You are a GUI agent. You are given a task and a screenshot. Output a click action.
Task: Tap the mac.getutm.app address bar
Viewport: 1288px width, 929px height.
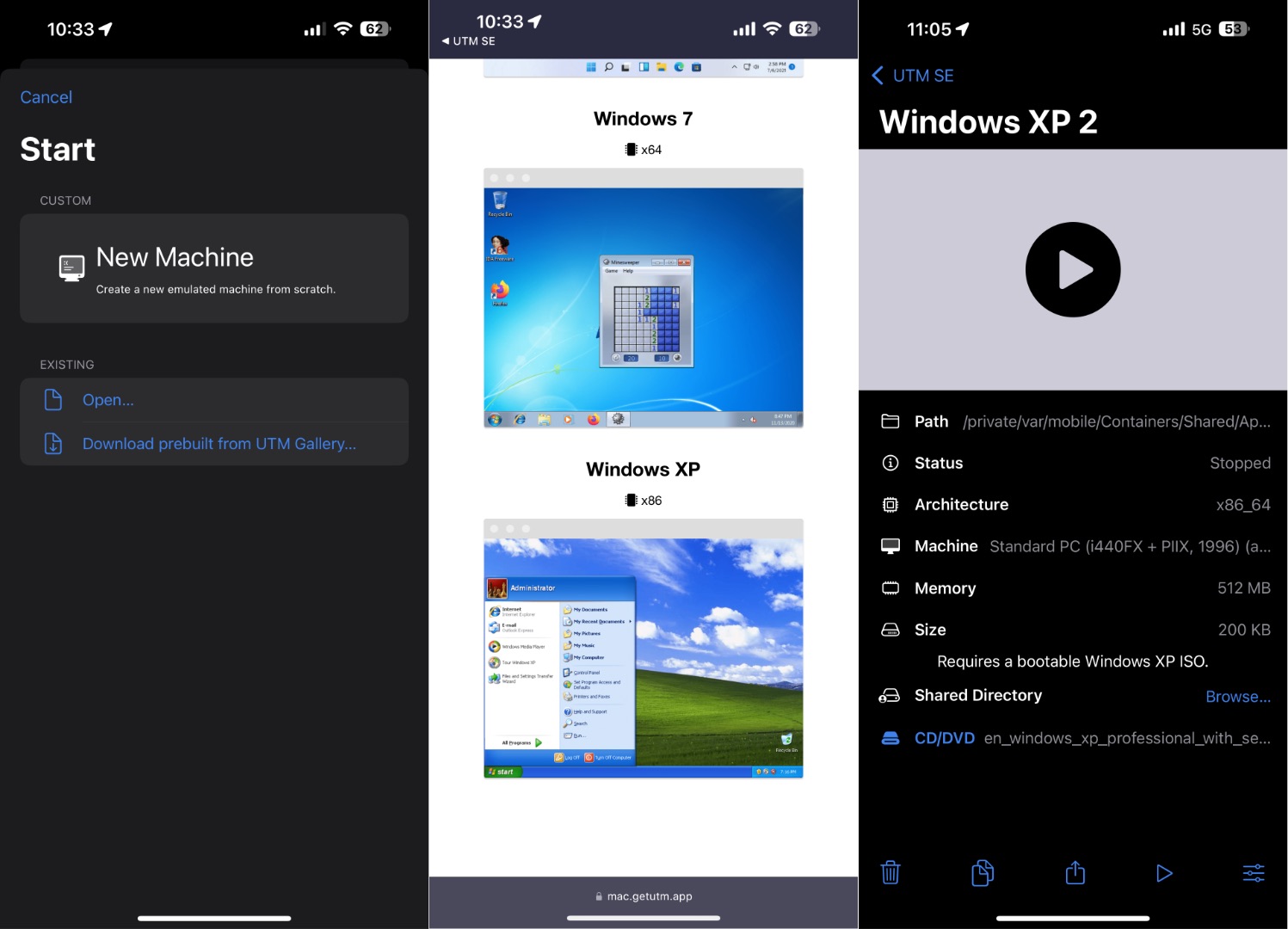(644, 896)
